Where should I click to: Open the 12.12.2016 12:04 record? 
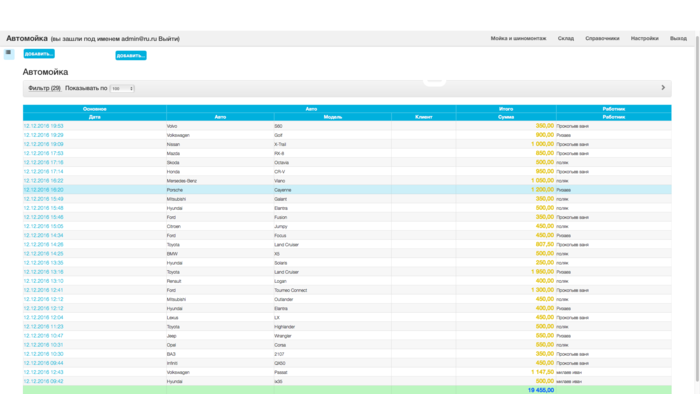pos(43,317)
